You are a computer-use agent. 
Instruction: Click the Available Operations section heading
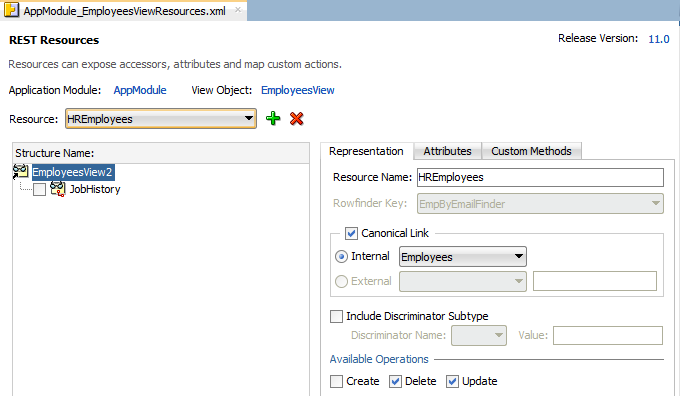[x=379, y=359]
